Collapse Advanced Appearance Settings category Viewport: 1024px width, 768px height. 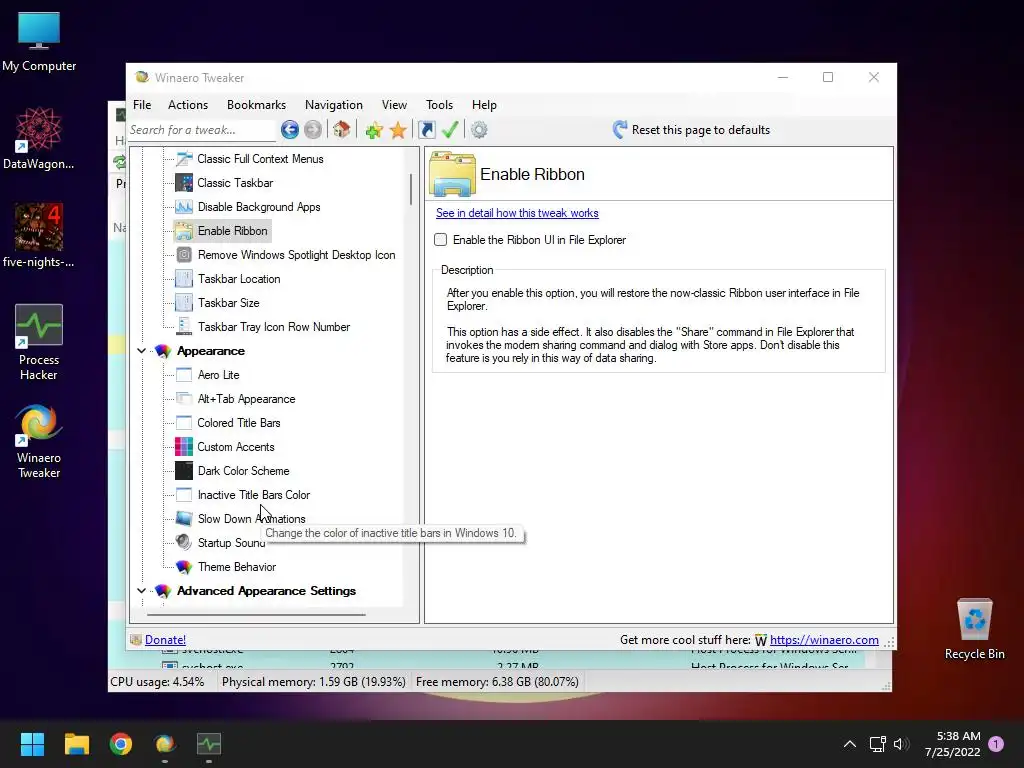141,590
